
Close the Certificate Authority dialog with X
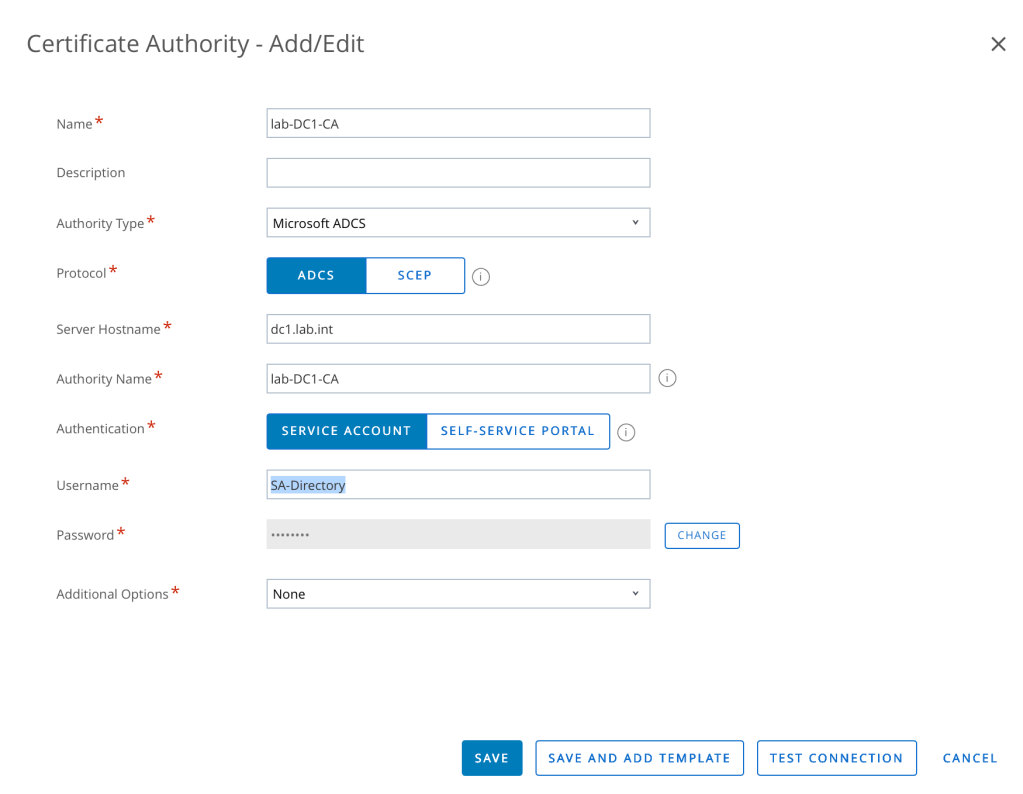[x=997, y=44]
